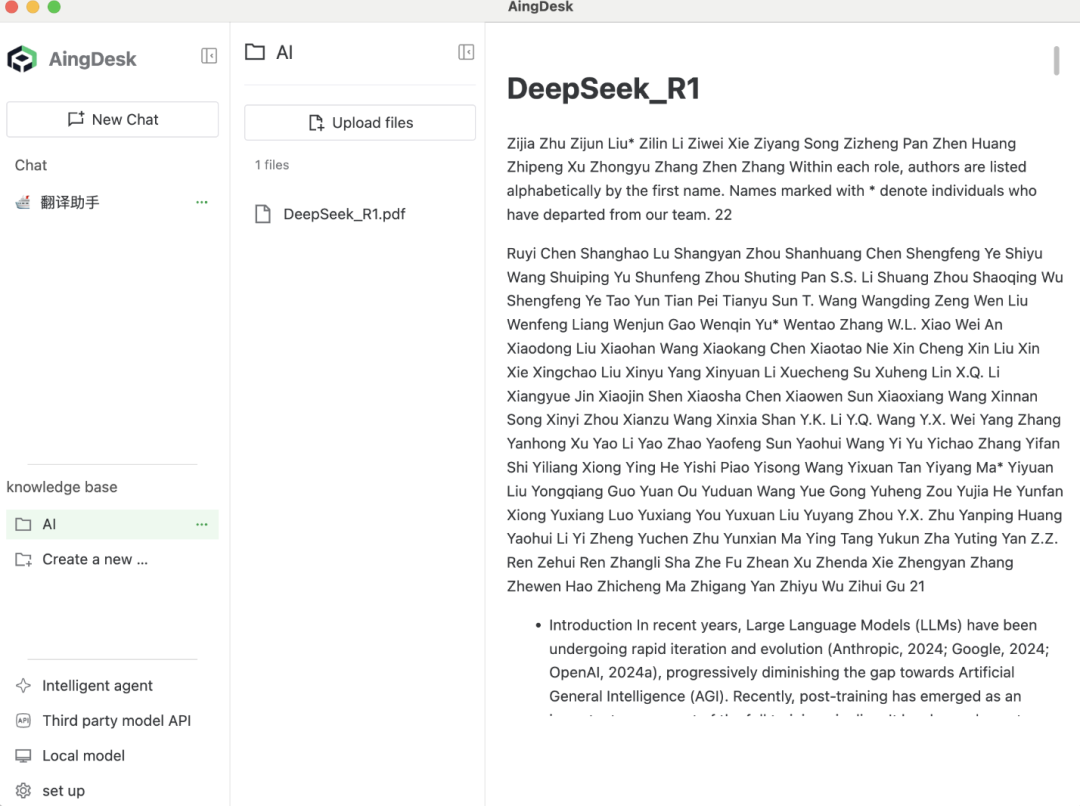Start a New Chat
The image size is (1080, 806).
point(112,119)
